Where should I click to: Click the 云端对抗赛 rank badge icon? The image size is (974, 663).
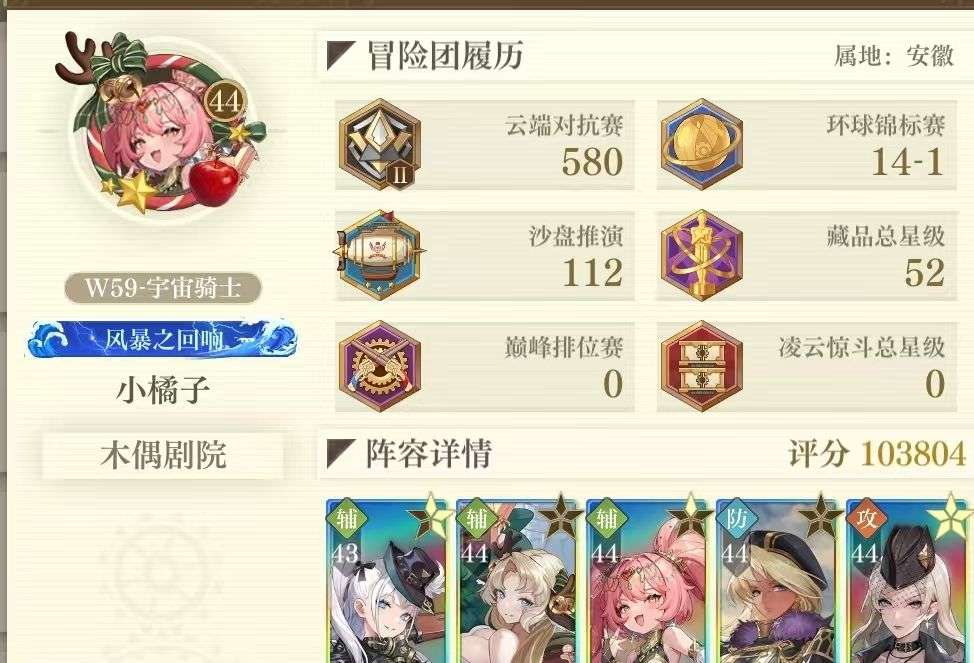pyautogui.click(x=380, y=144)
